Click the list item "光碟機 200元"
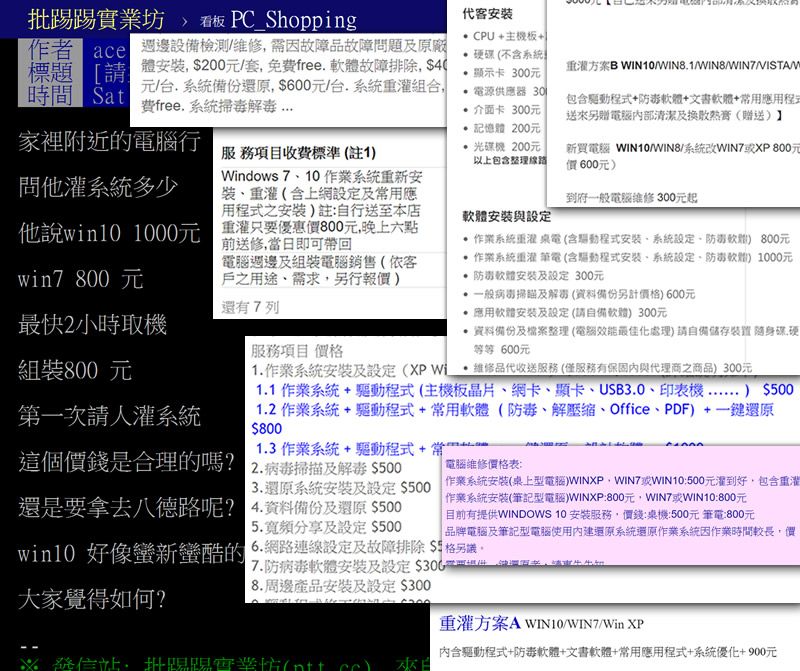The width and height of the screenshot is (800, 671). (507, 147)
